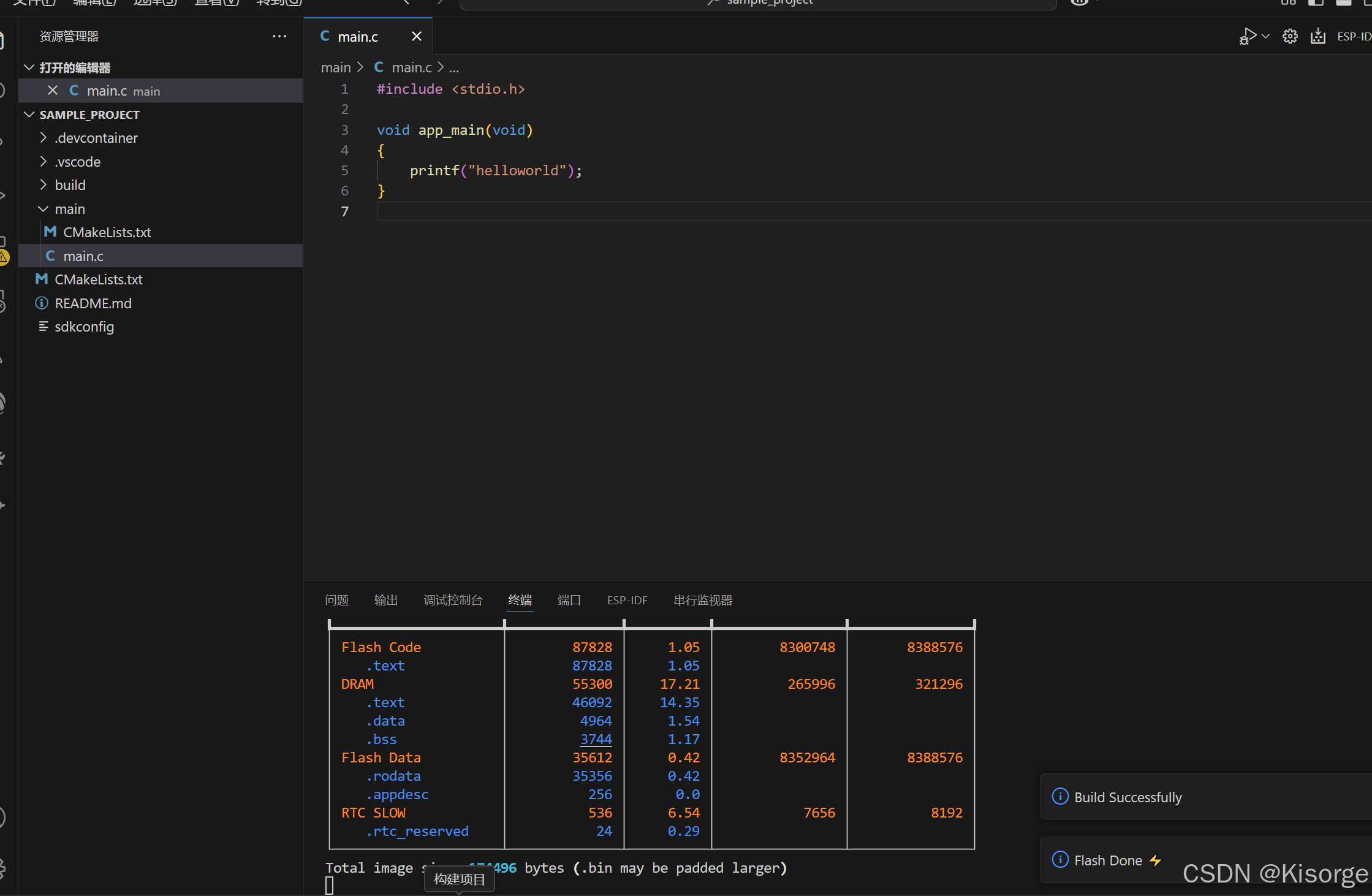Switch to the ESP-IDF panel tab
The image size is (1372, 896).
coord(627,600)
